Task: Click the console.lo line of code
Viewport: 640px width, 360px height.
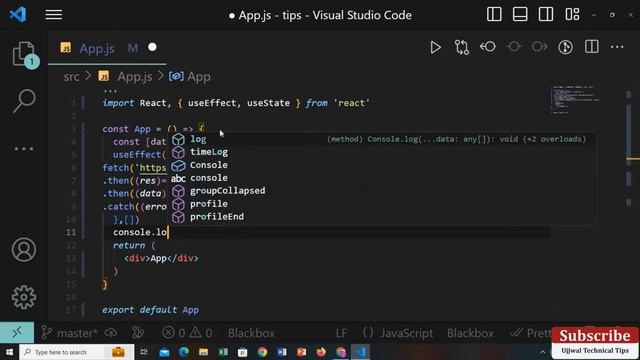Action: (140, 232)
